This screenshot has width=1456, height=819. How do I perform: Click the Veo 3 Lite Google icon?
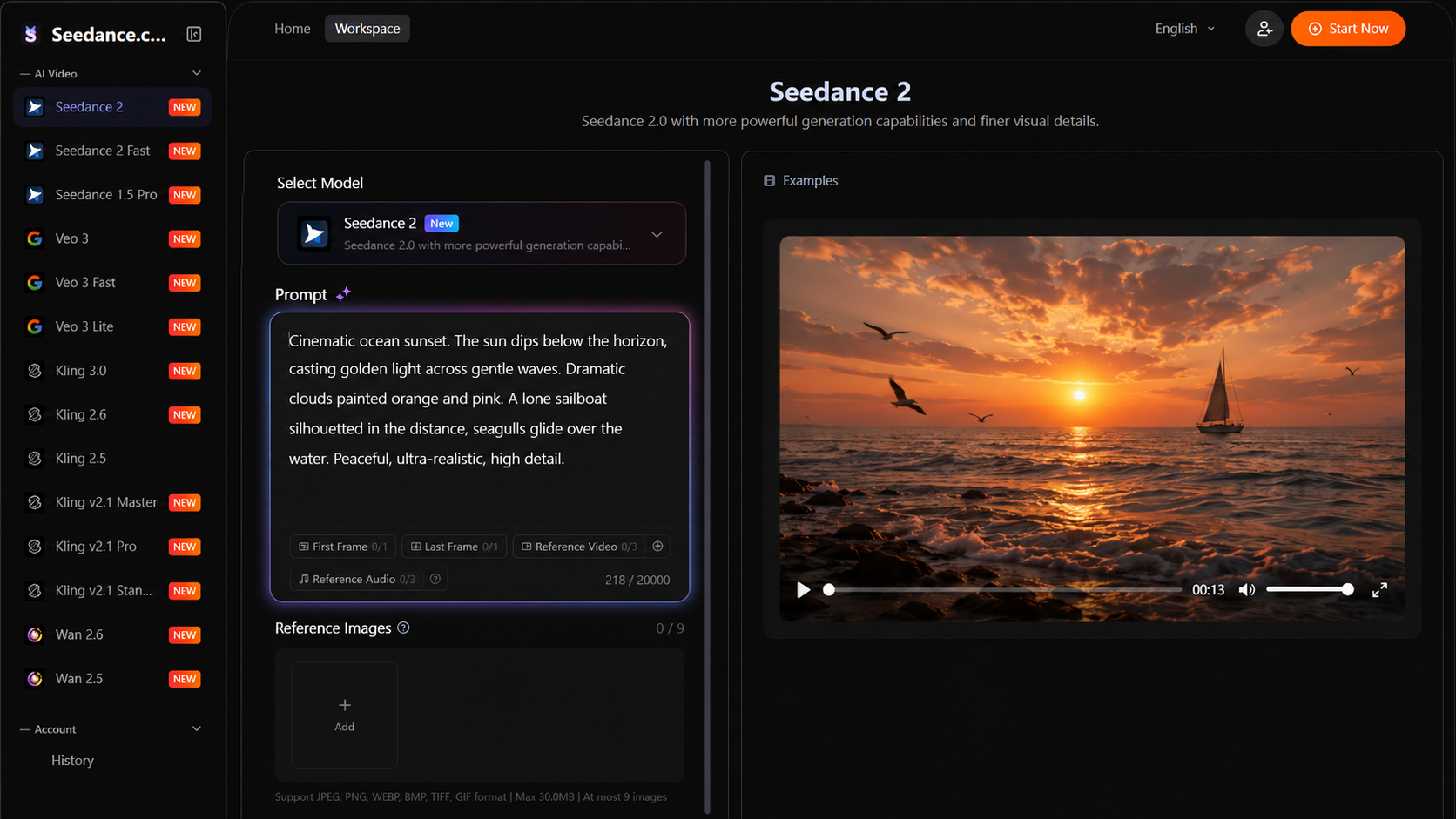pyautogui.click(x=35, y=326)
